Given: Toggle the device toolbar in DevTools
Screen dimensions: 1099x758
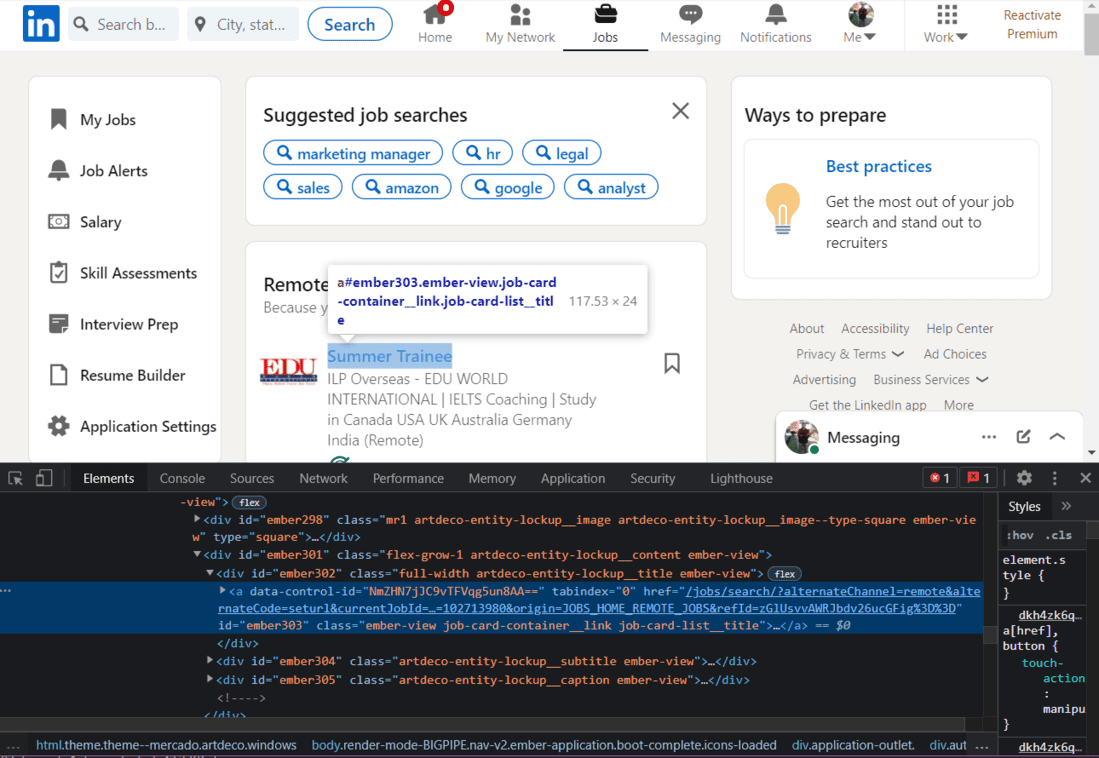Looking at the screenshot, I should tap(43, 478).
